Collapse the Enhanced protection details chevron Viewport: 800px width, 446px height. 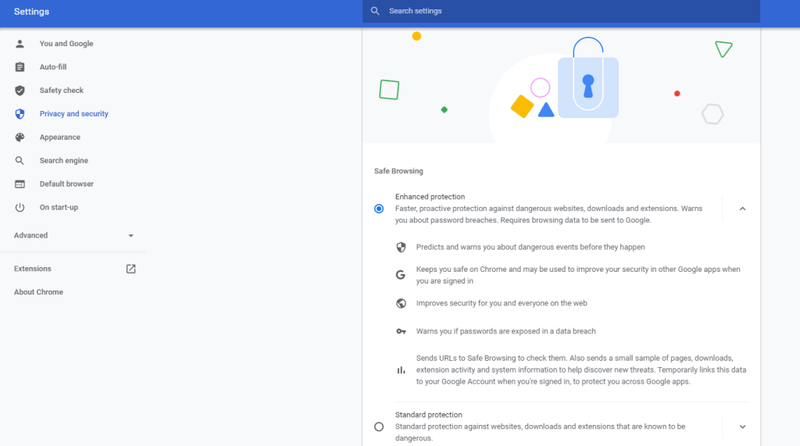pyautogui.click(x=742, y=209)
